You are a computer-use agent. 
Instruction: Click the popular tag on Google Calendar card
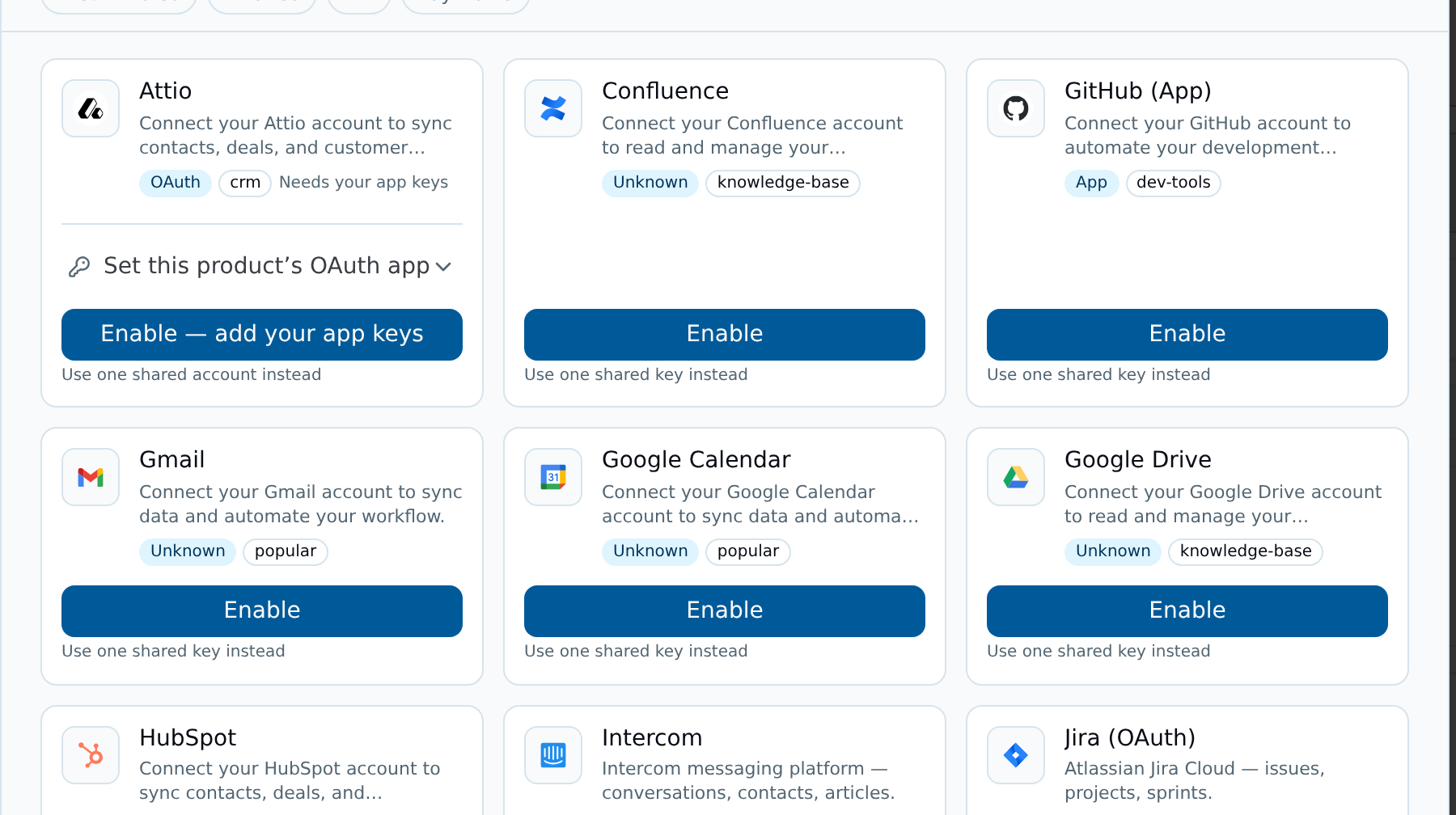[x=748, y=551]
